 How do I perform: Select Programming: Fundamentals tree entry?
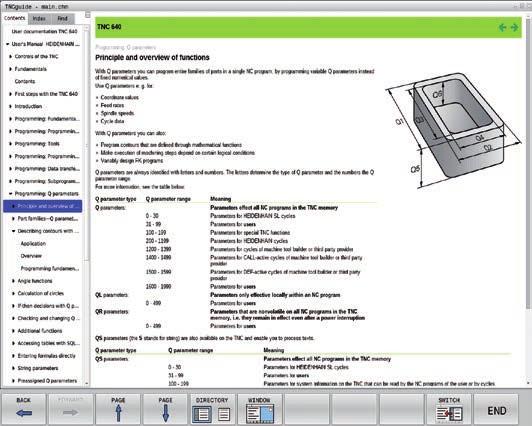(47, 119)
